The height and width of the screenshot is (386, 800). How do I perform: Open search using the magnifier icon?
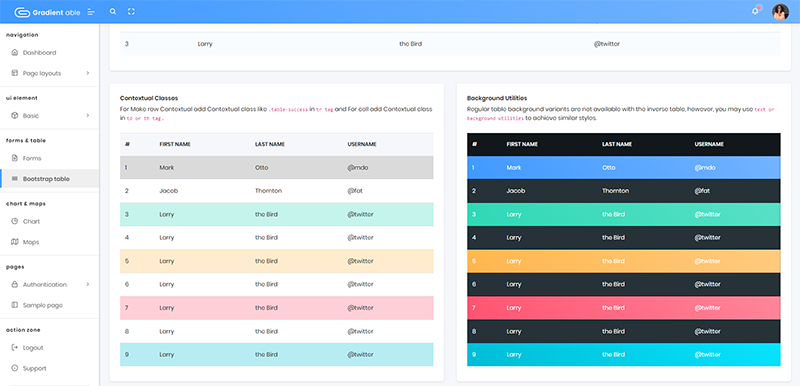(113, 11)
